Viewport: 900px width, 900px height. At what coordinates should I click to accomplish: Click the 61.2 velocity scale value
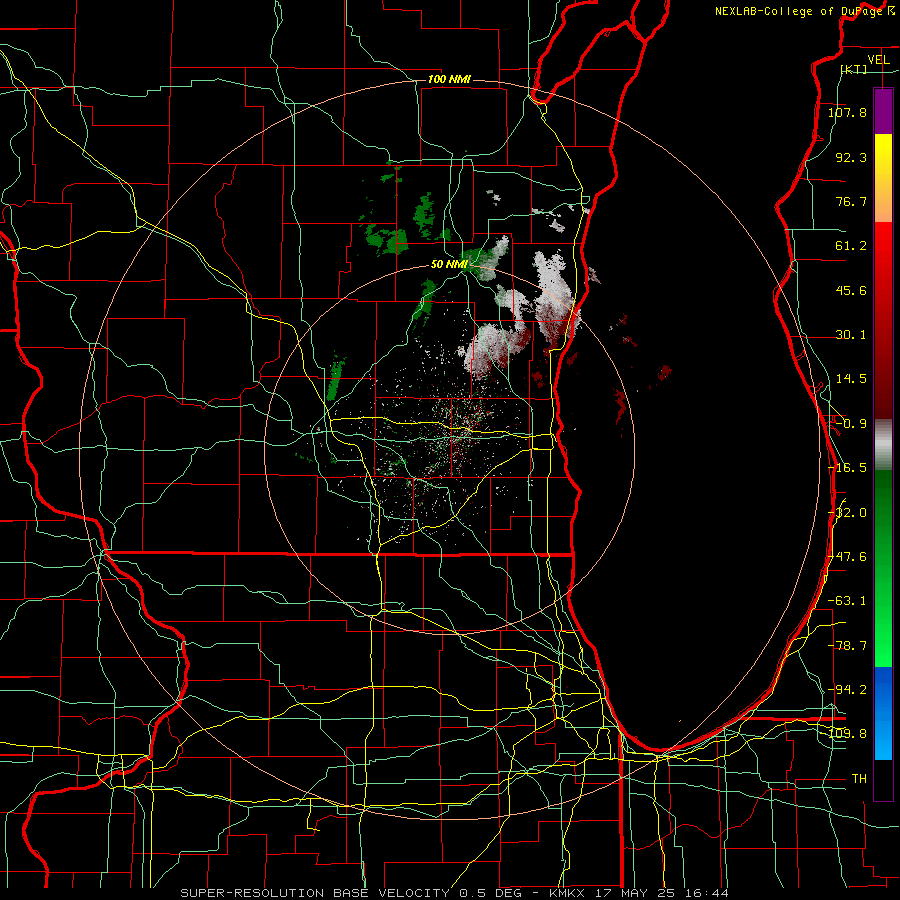[x=851, y=246]
